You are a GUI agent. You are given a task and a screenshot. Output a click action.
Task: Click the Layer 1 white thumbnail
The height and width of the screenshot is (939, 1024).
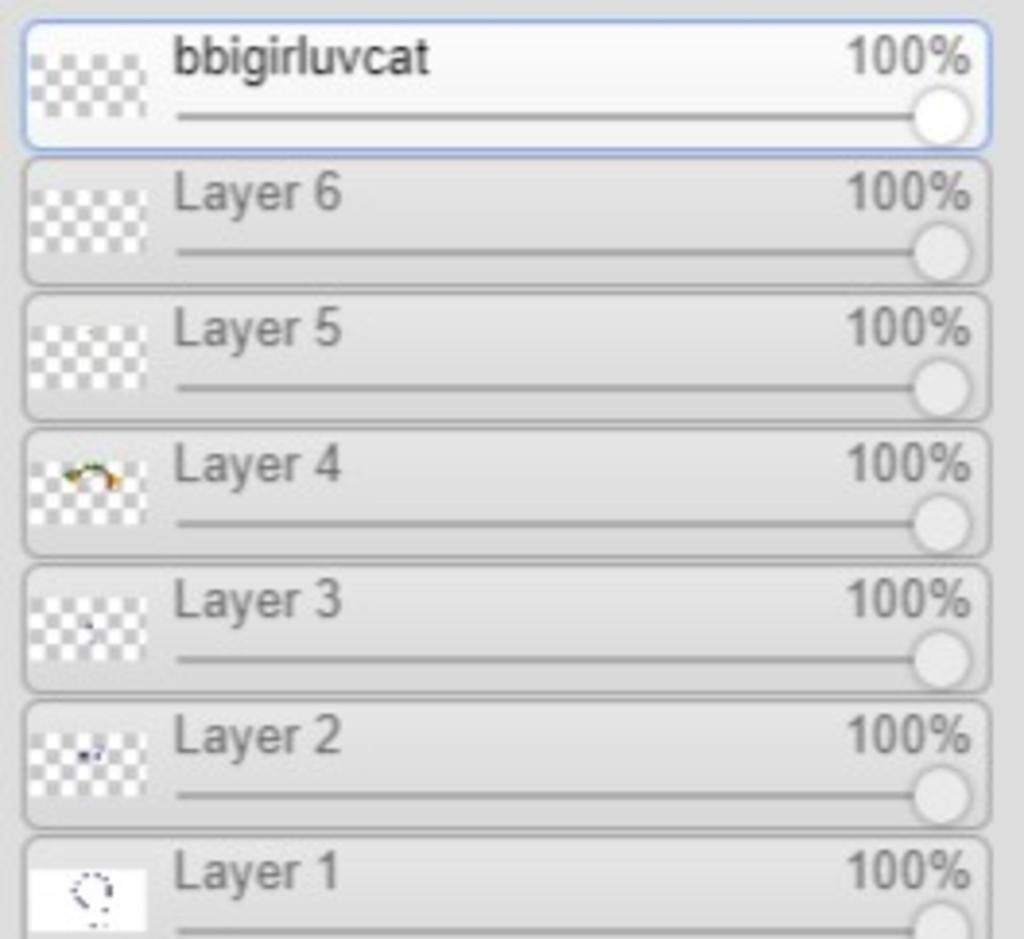point(88,899)
